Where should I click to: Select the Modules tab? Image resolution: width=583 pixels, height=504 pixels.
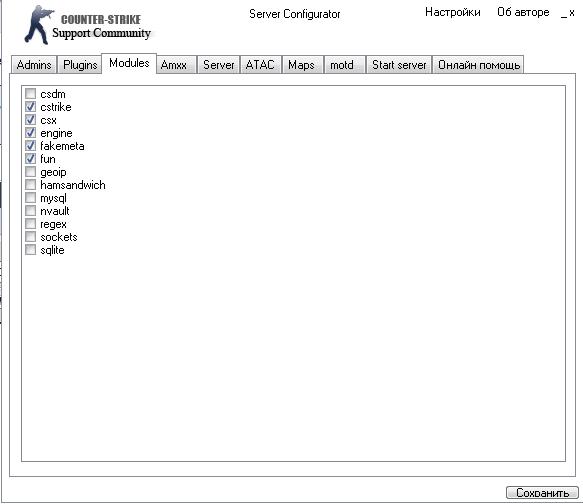coord(129,63)
